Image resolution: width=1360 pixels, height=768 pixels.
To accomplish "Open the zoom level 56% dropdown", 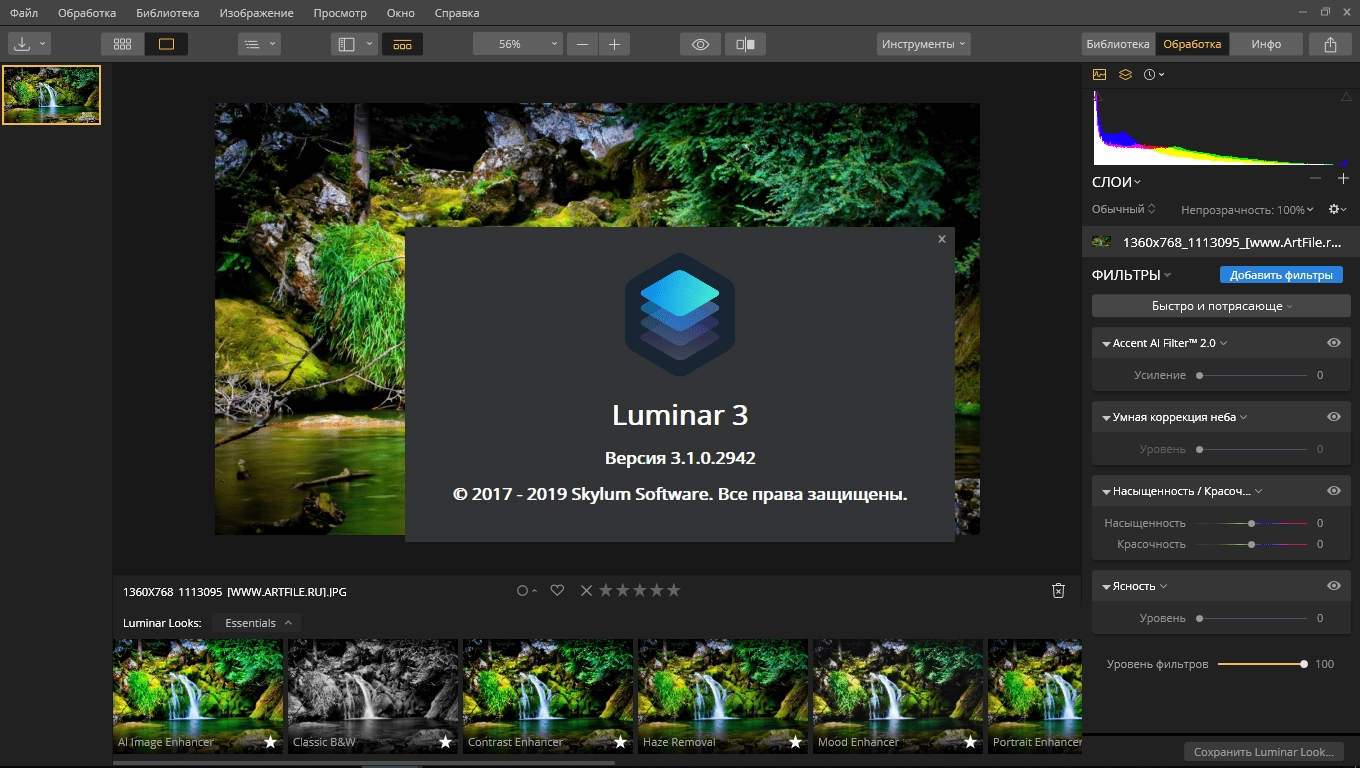I will pyautogui.click(x=518, y=44).
